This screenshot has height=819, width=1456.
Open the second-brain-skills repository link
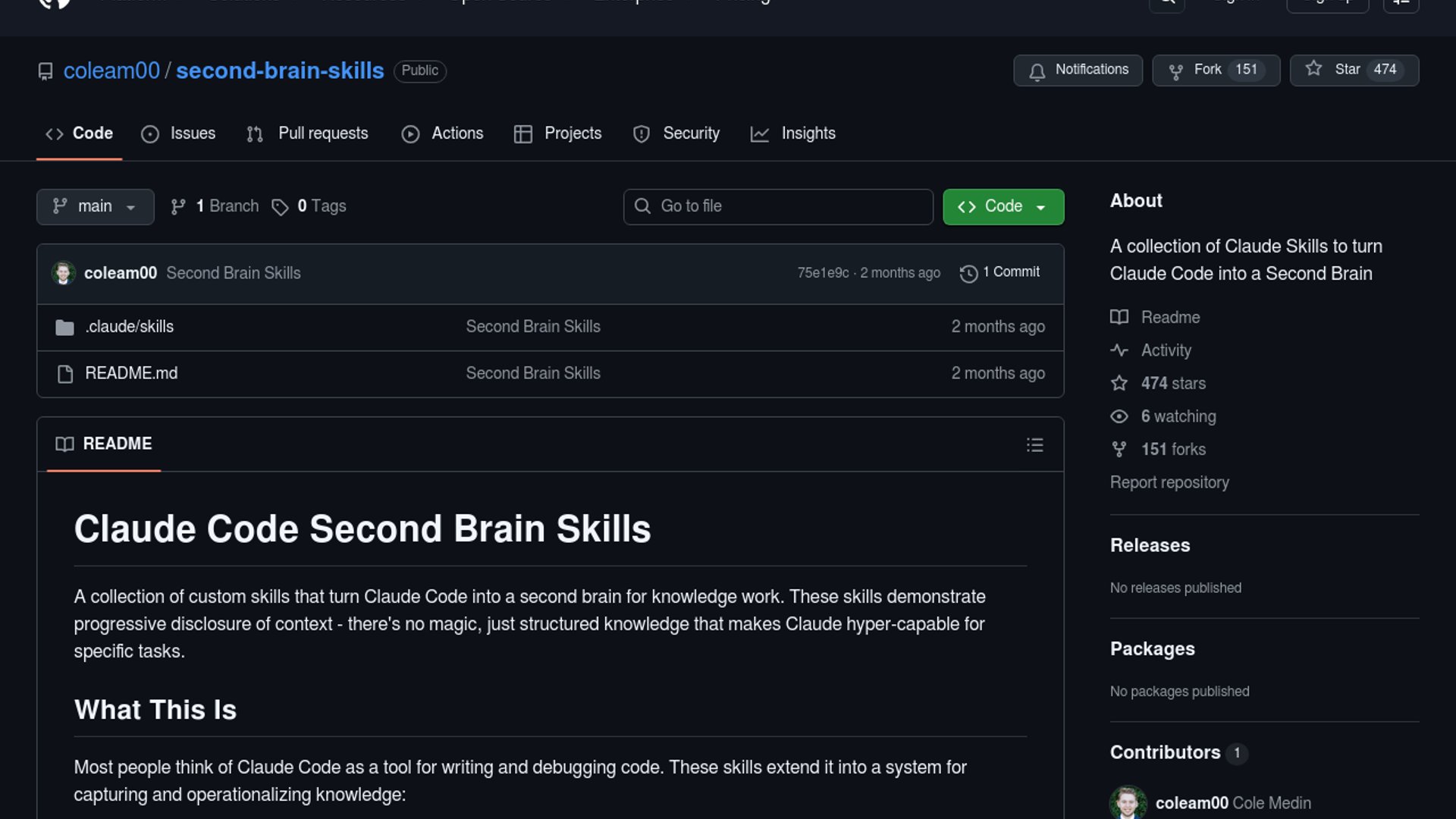280,71
